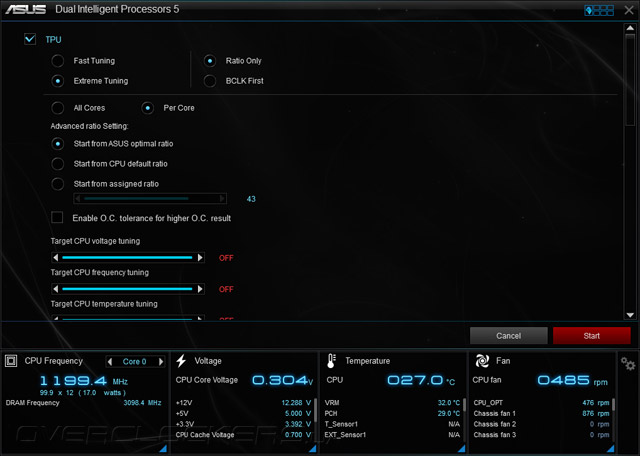Click the CPU Core Voltage 0.304 reading
The height and width of the screenshot is (456, 640).
click(282, 380)
